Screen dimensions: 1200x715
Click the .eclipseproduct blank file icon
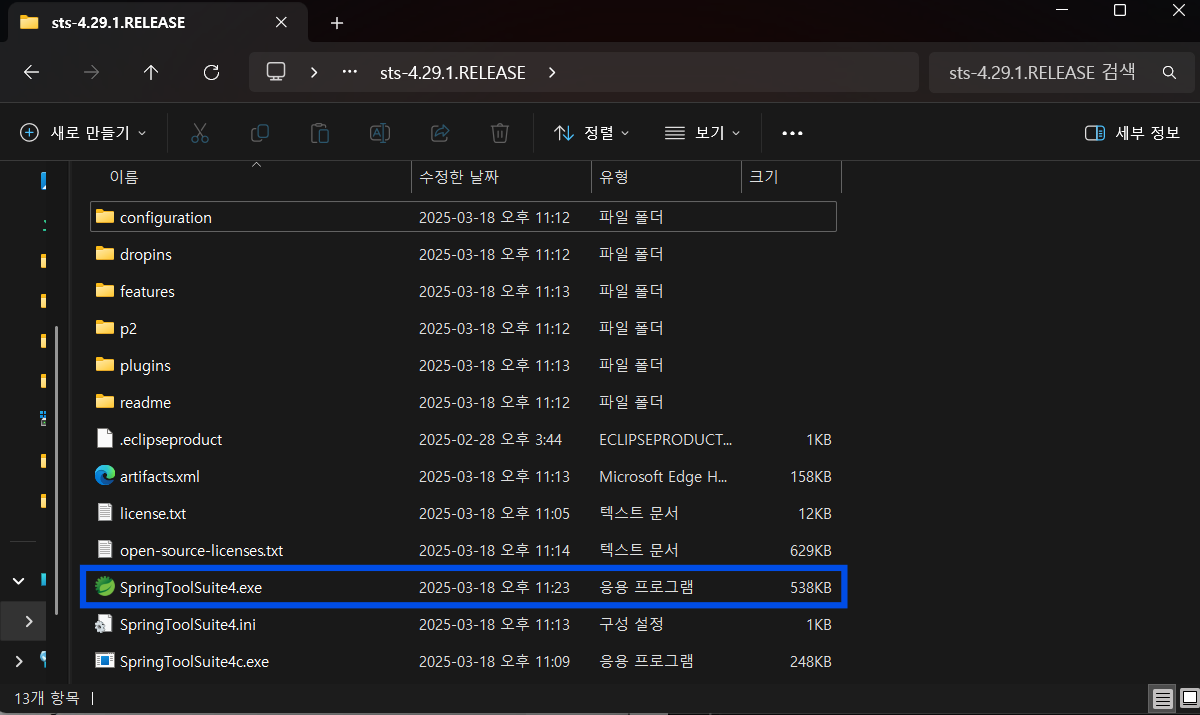pyautogui.click(x=105, y=439)
